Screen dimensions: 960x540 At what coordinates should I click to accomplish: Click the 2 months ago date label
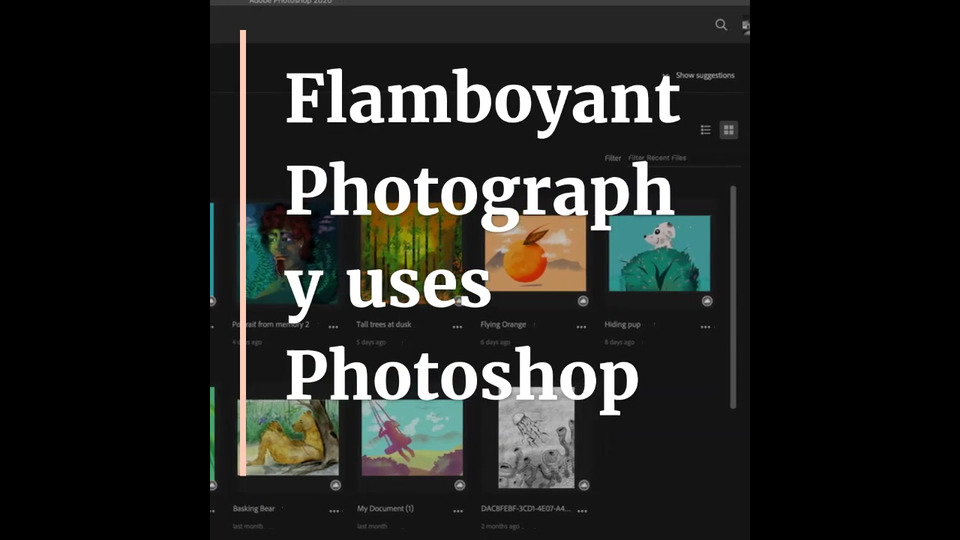(500, 526)
